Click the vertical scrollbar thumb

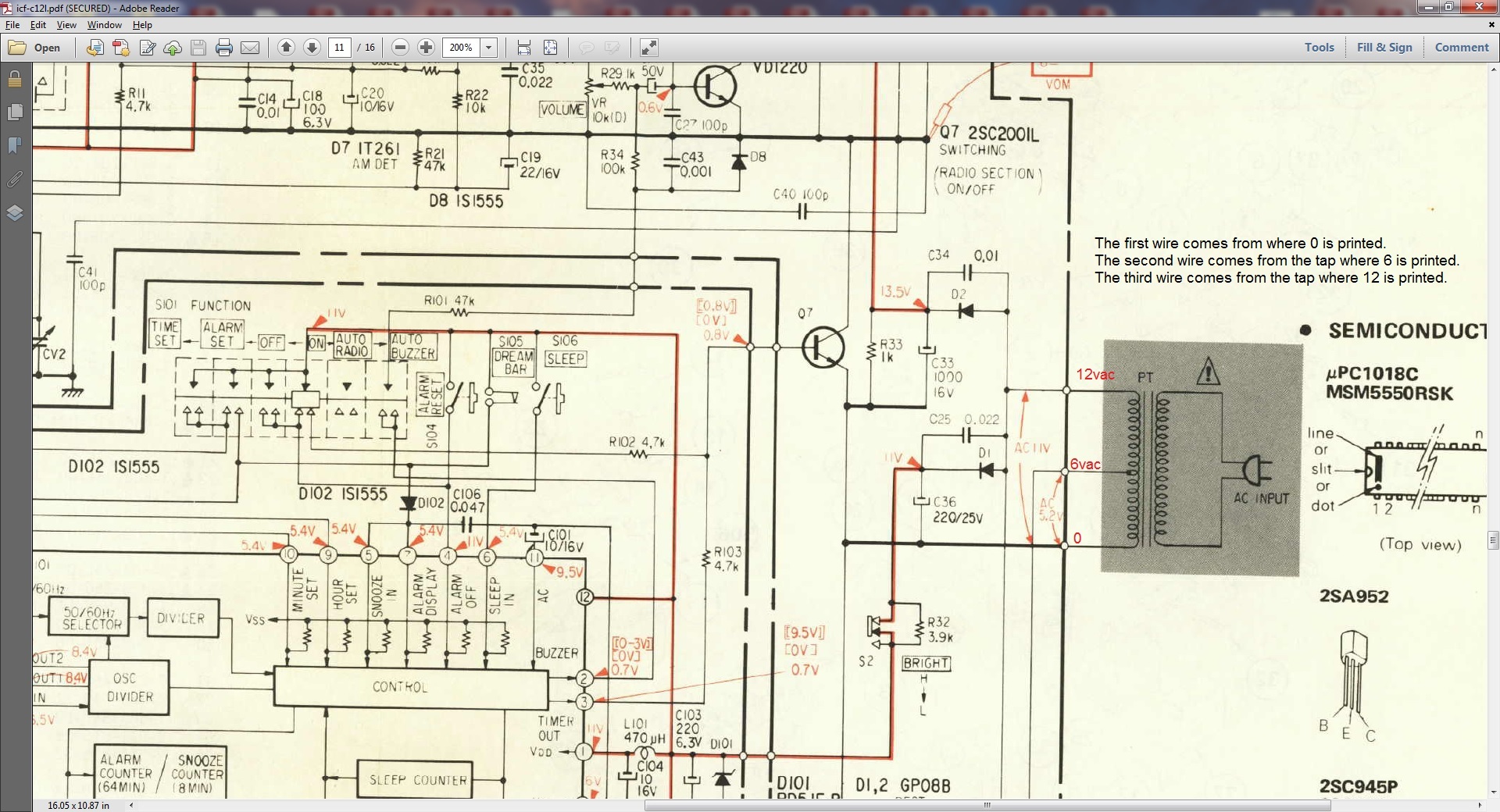coord(1494,540)
